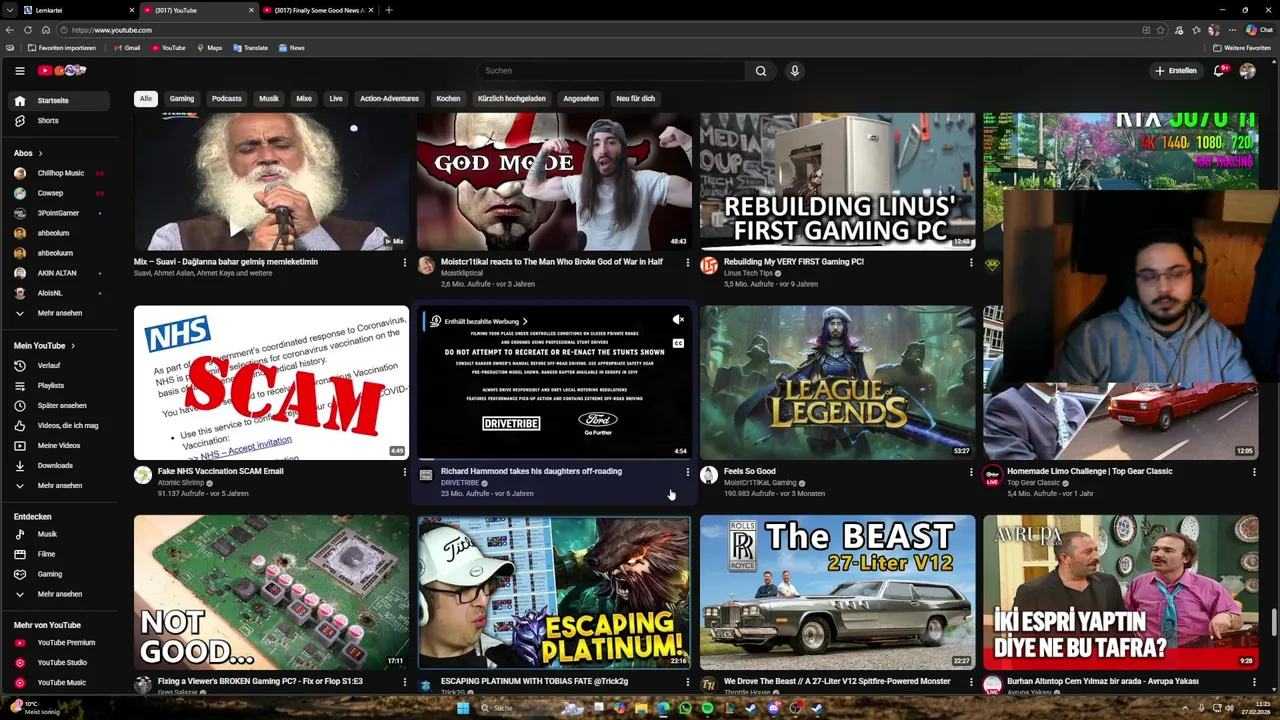Open Gaming under Entdecken
The height and width of the screenshot is (720, 1280).
coord(60,574)
